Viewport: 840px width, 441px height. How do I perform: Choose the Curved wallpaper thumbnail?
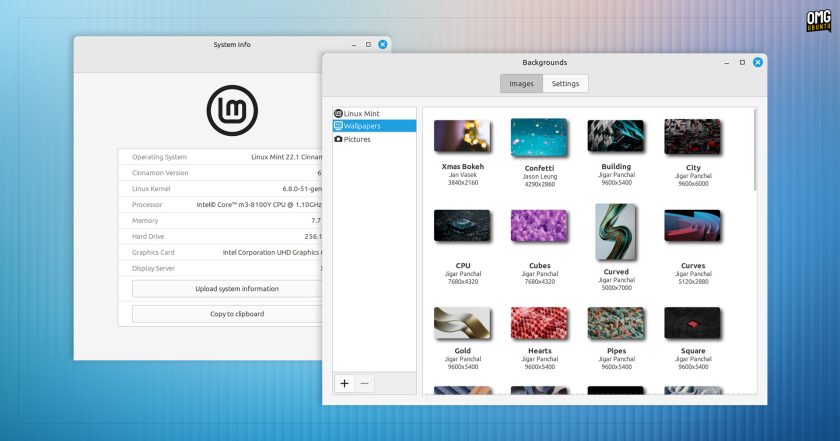pos(616,231)
